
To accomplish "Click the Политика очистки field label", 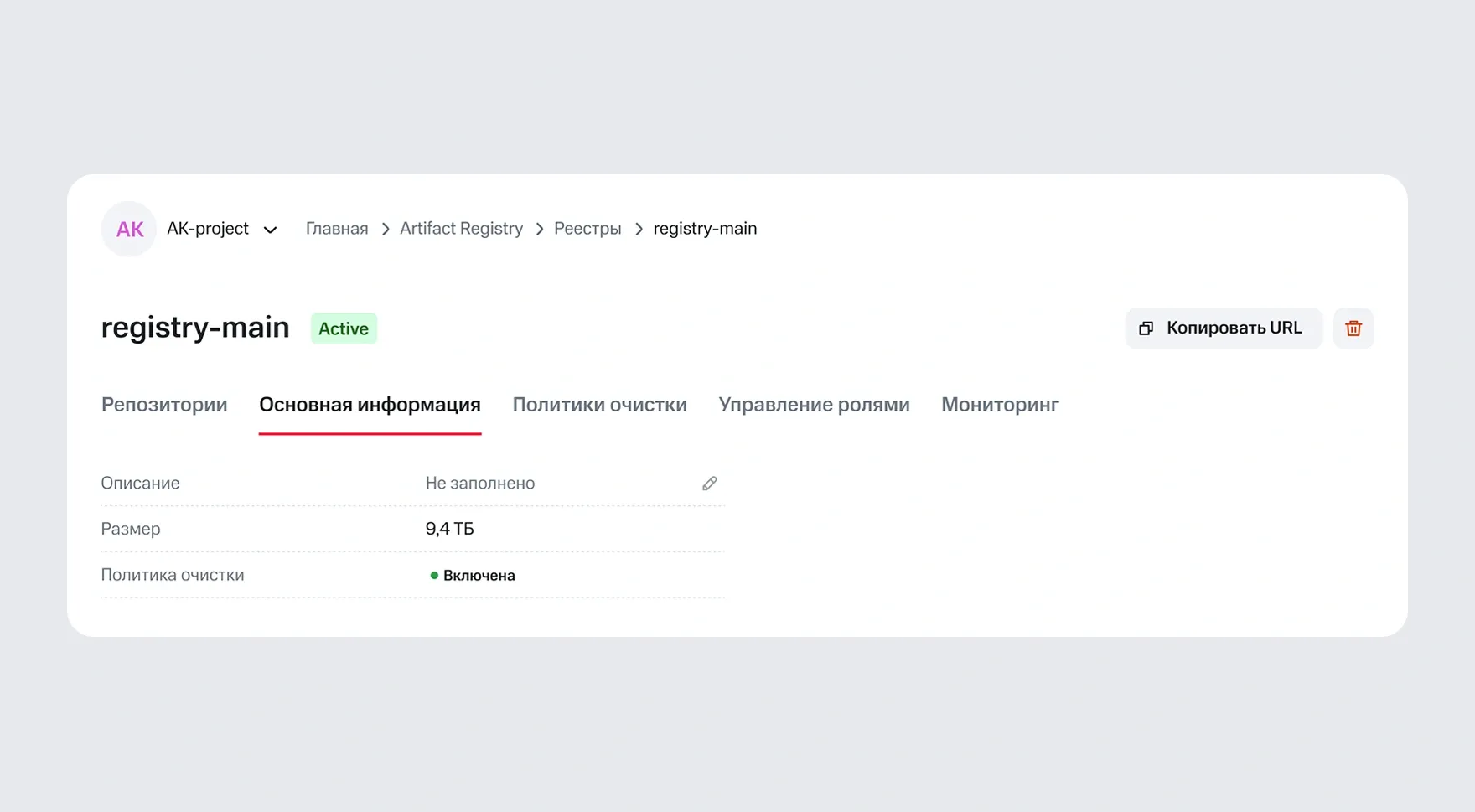I will [173, 575].
